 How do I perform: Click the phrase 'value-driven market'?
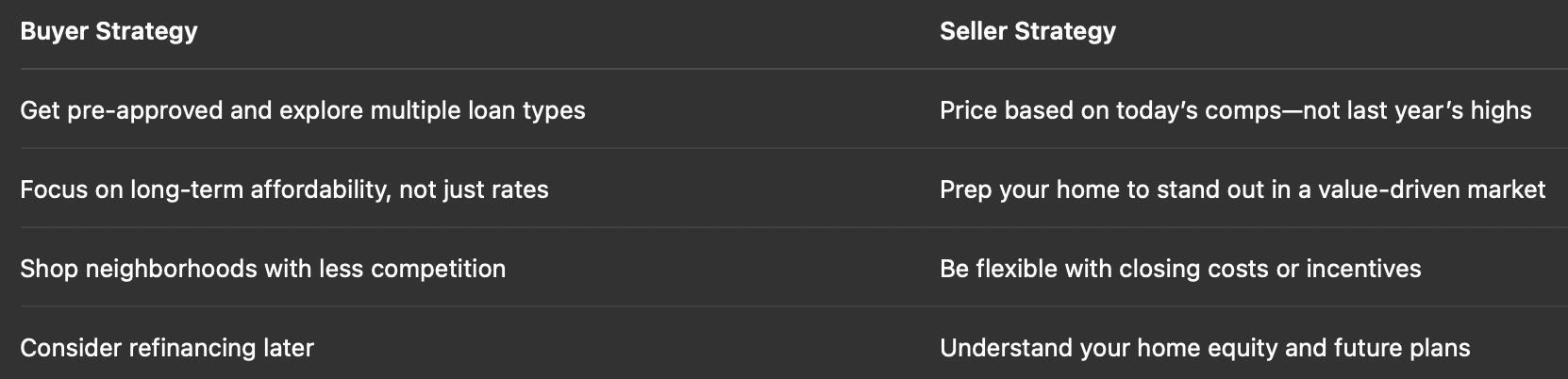(1431, 189)
